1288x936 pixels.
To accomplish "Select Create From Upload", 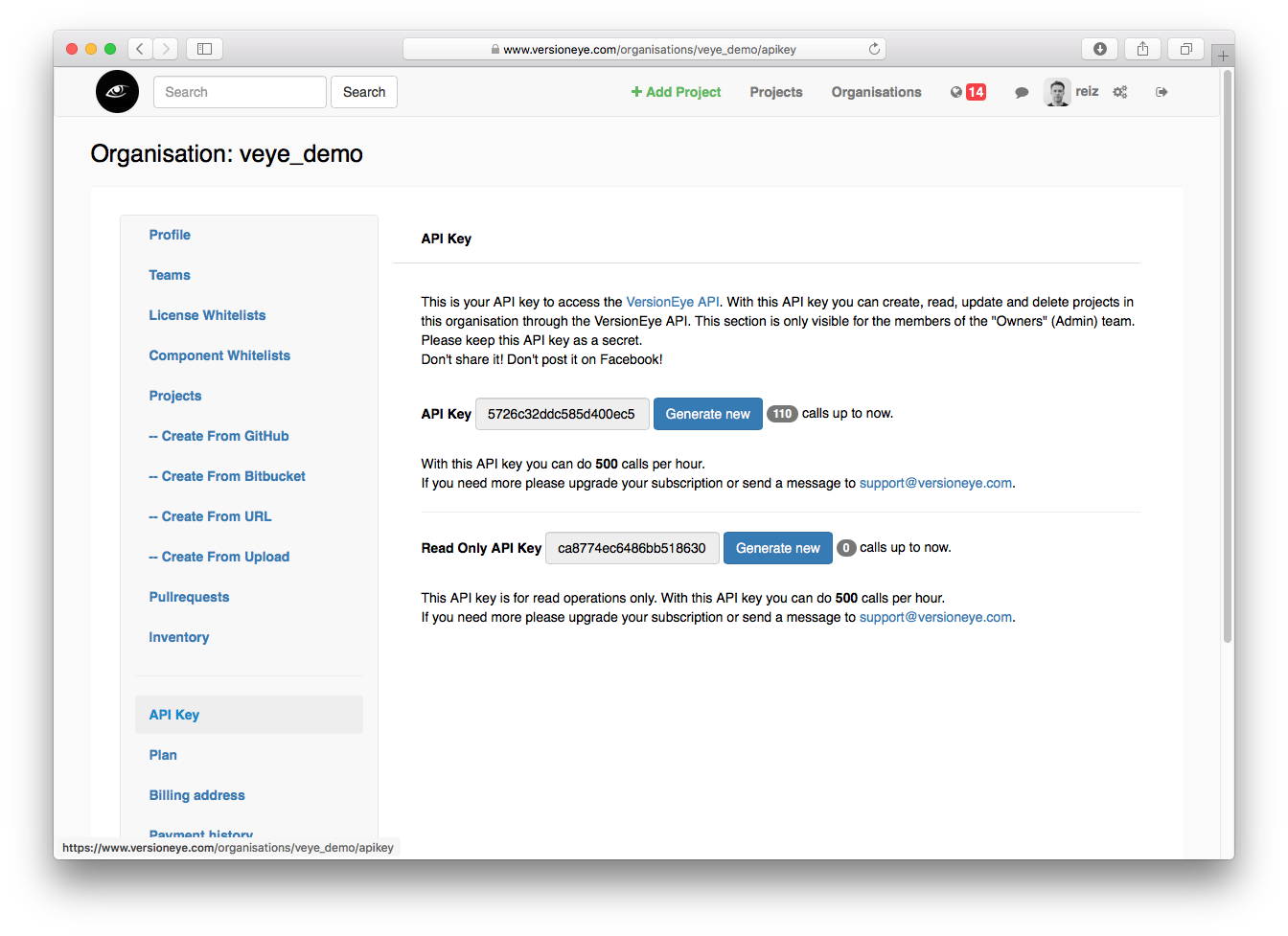I will tap(218, 557).
